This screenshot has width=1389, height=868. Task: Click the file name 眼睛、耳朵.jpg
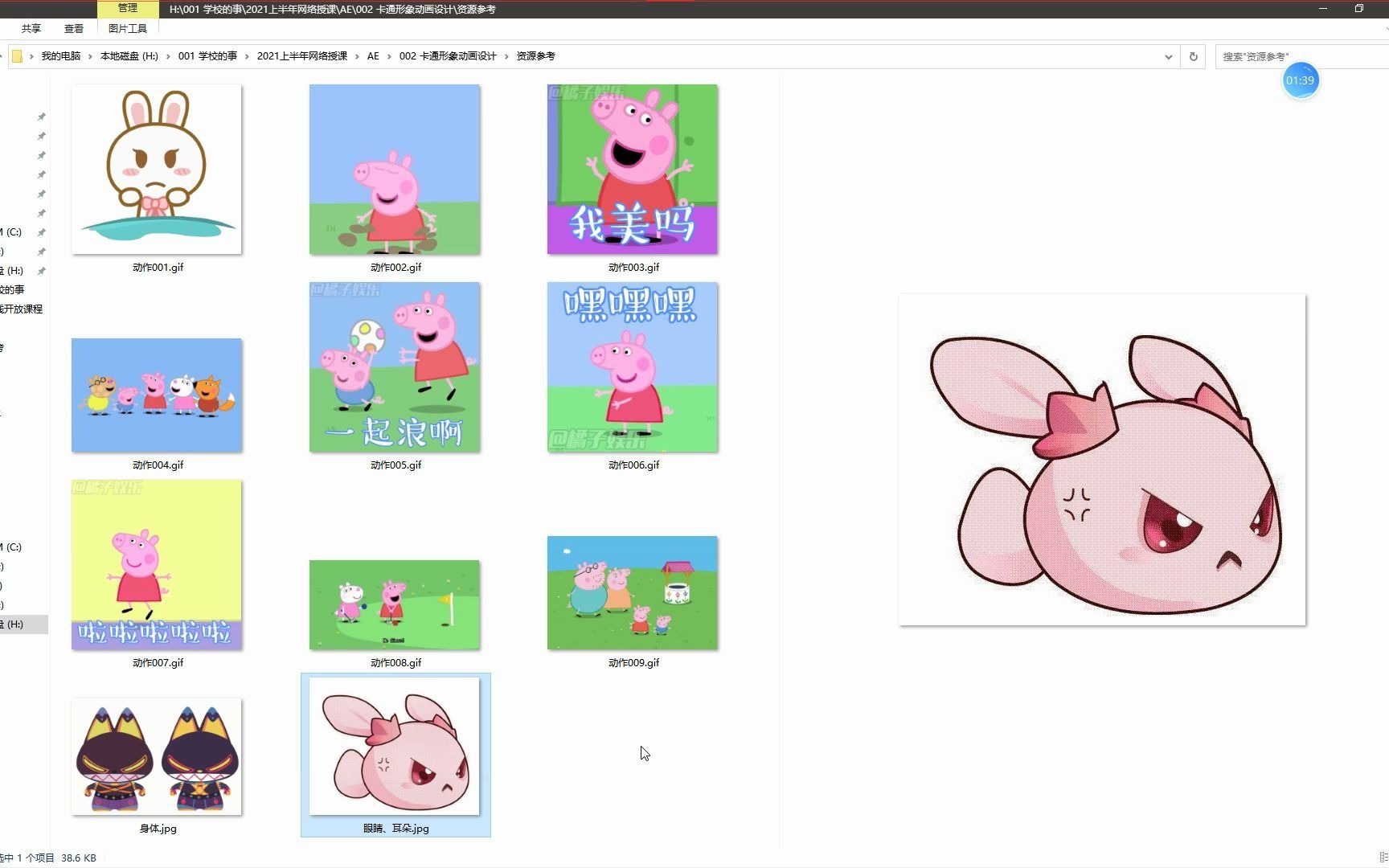(x=395, y=829)
